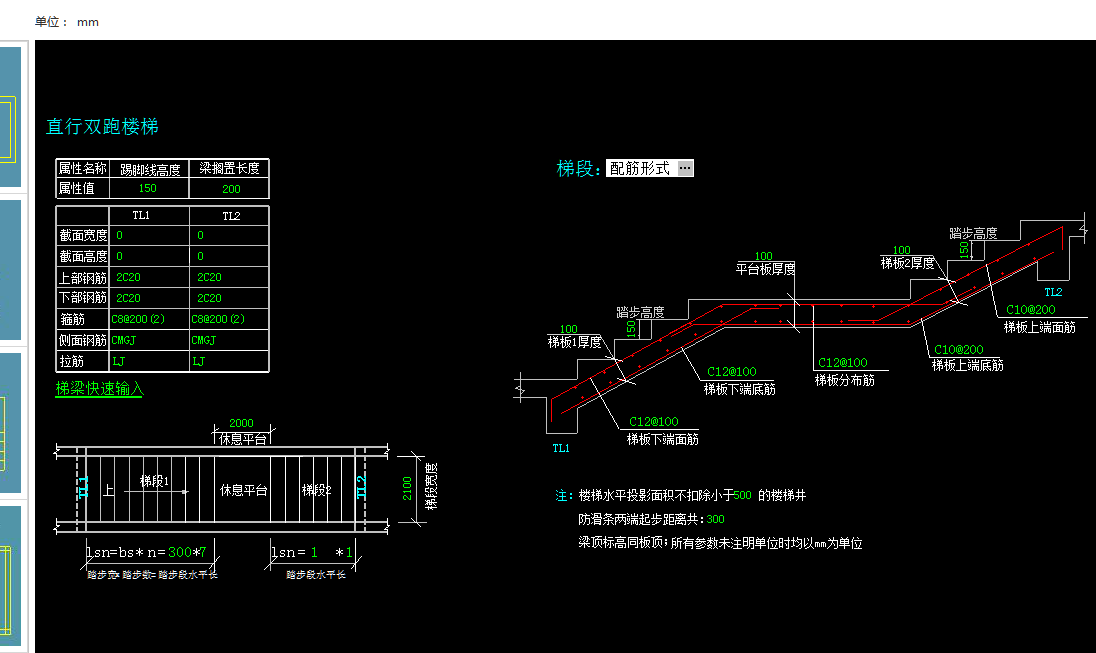Open the 配筋形式 ellipsis button
This screenshot has width=1096, height=653.
pyautogui.click(x=685, y=168)
